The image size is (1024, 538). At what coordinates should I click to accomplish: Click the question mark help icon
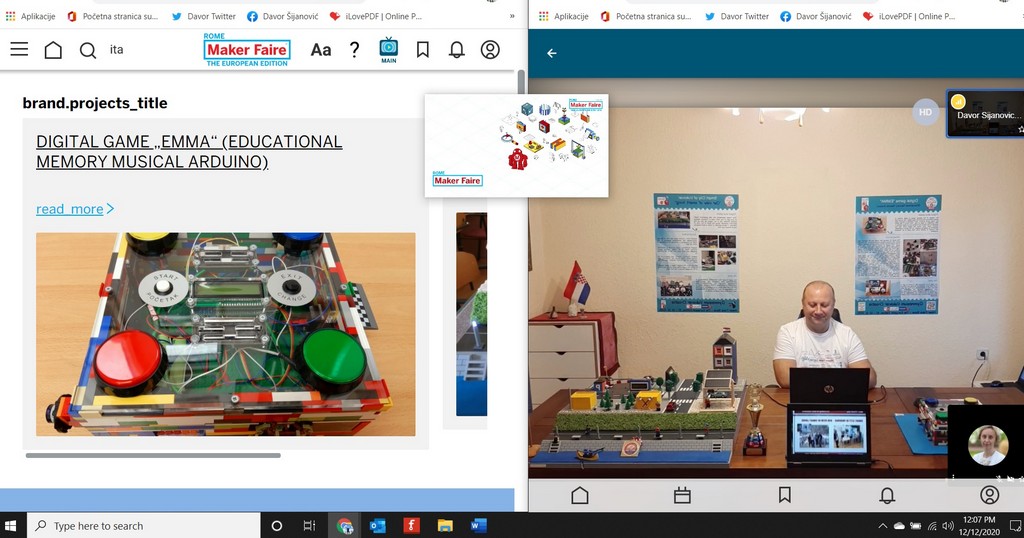(x=354, y=50)
